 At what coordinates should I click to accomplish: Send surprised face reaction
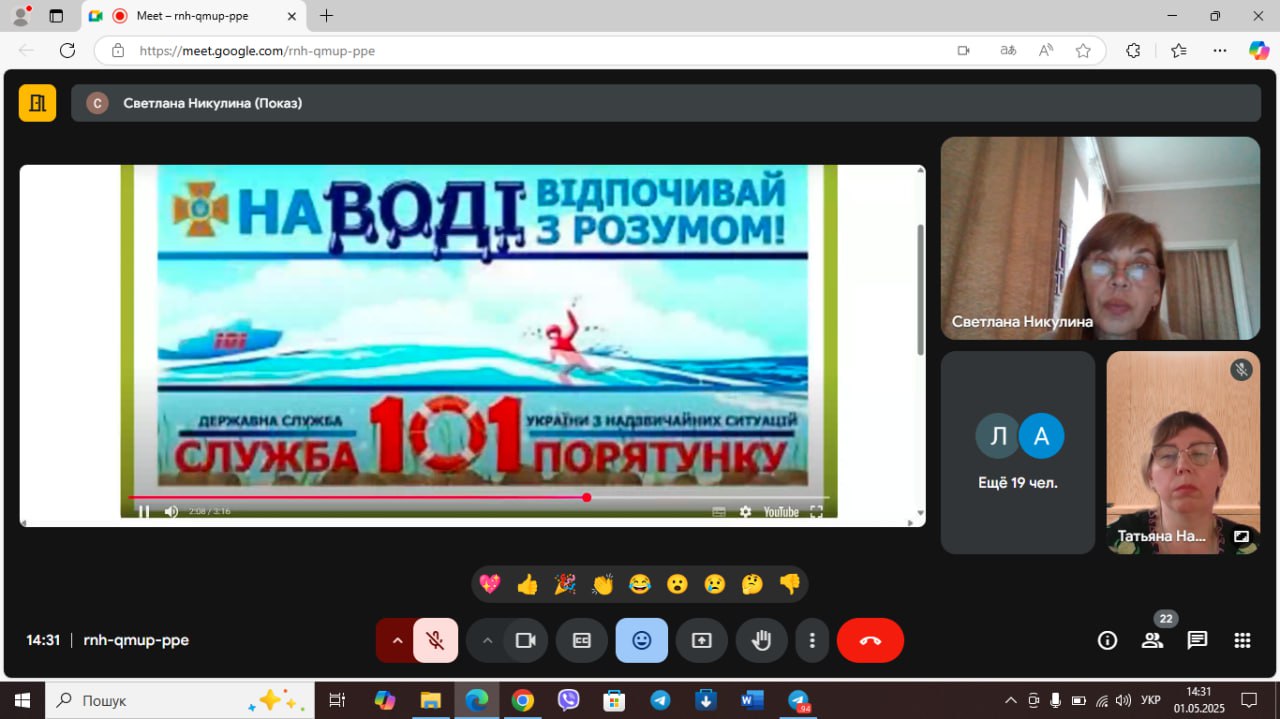click(x=677, y=584)
